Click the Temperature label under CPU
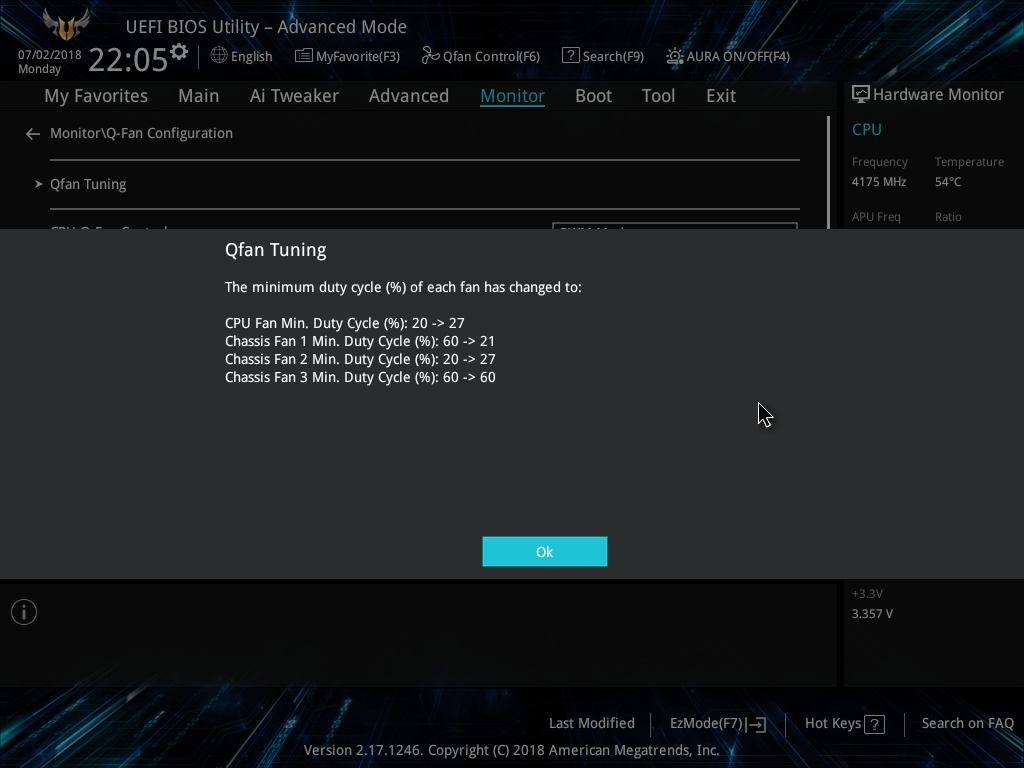1024x768 pixels. pyautogui.click(x=969, y=162)
